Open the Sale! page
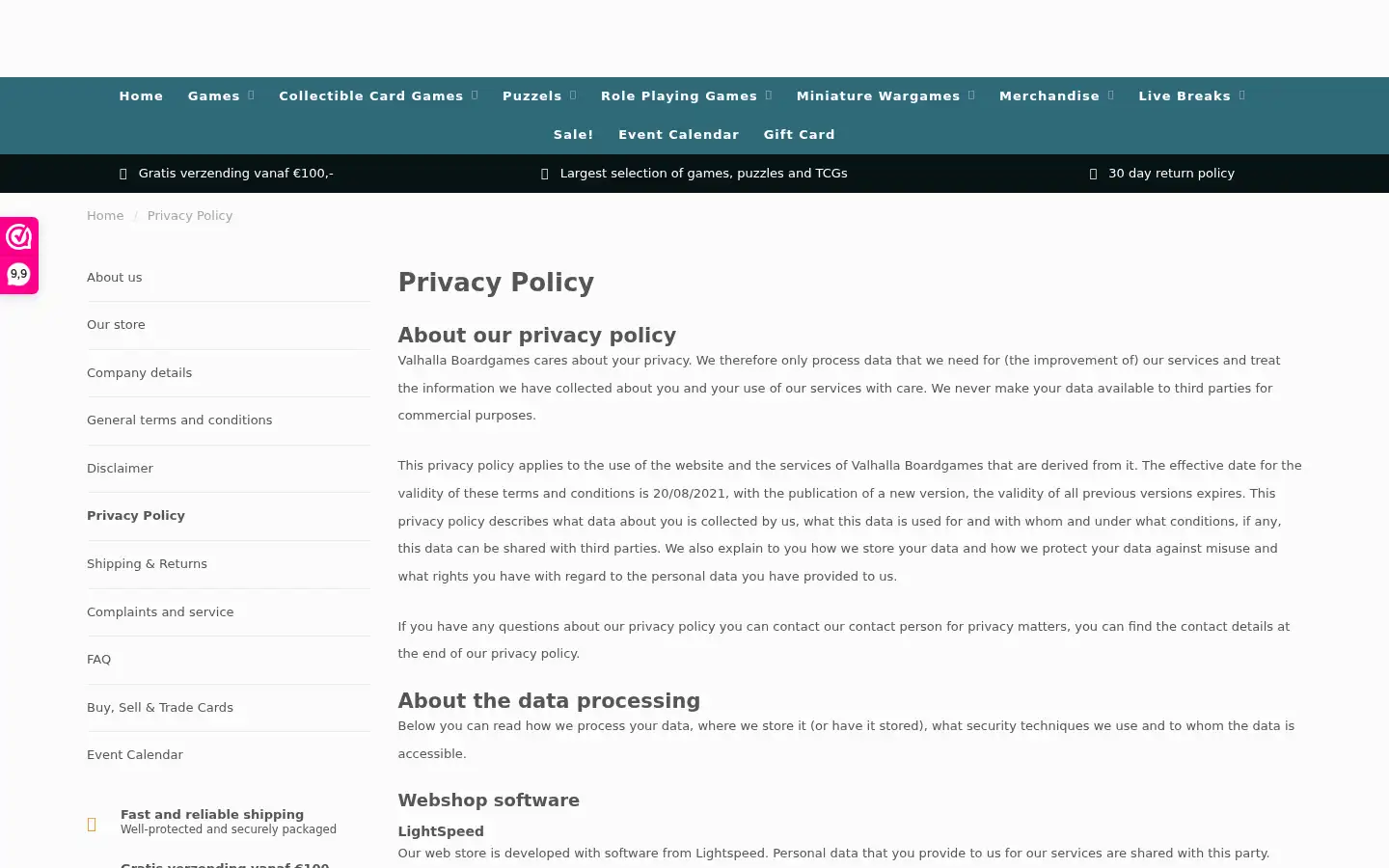This screenshot has width=1389, height=868. point(574,134)
